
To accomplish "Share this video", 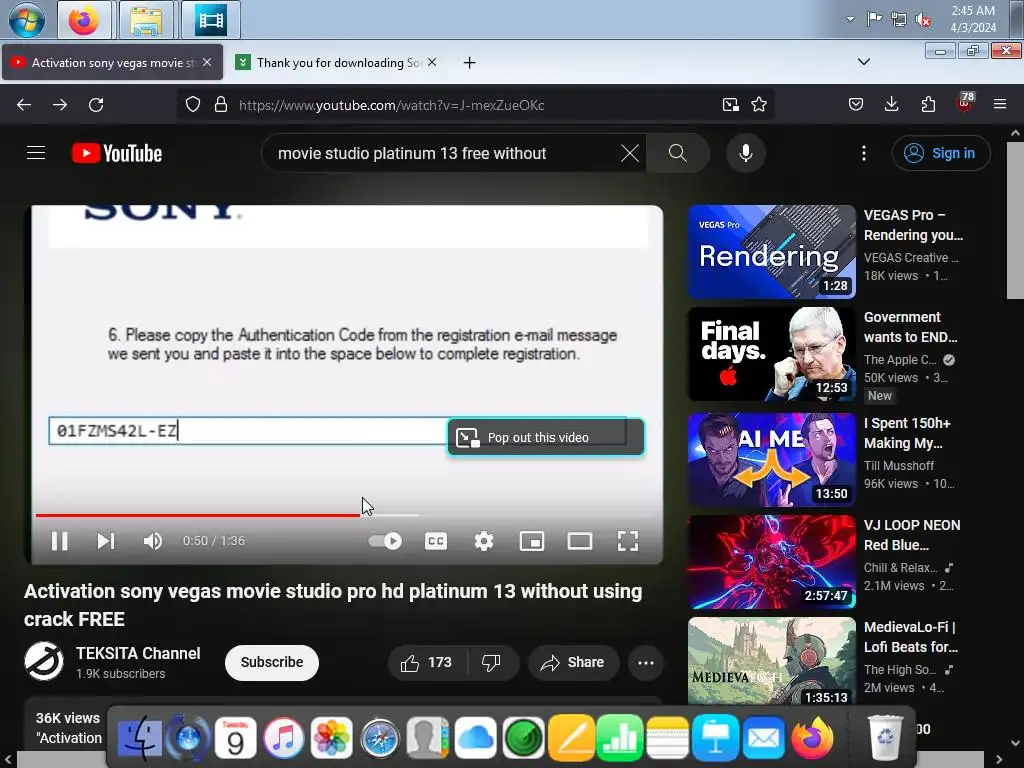I will click(x=573, y=662).
